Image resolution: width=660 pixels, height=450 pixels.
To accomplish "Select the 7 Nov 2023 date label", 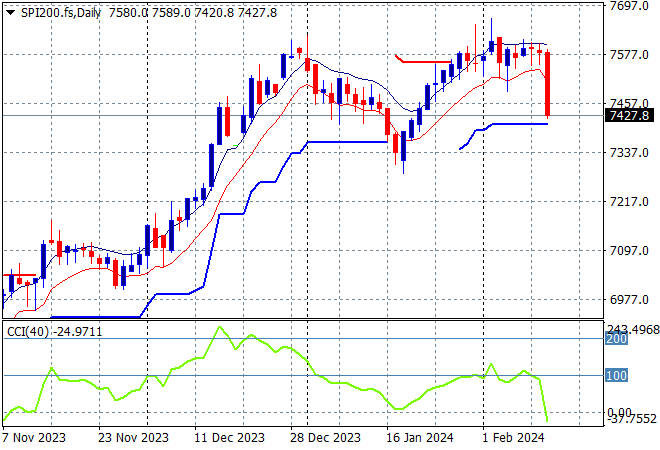I will pos(34,438).
